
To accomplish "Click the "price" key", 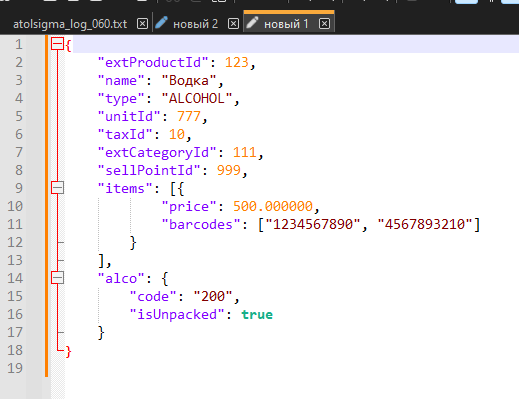I will (189, 207).
